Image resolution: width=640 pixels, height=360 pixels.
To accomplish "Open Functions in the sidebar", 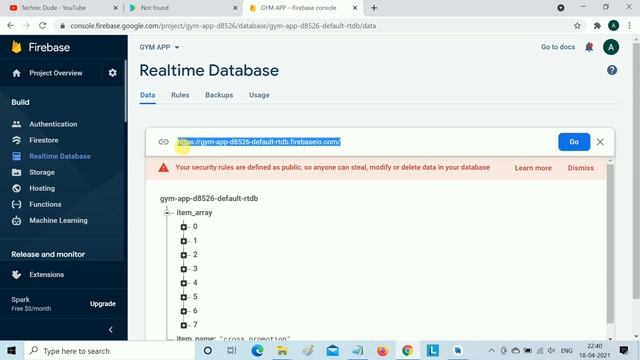I will [45, 204].
